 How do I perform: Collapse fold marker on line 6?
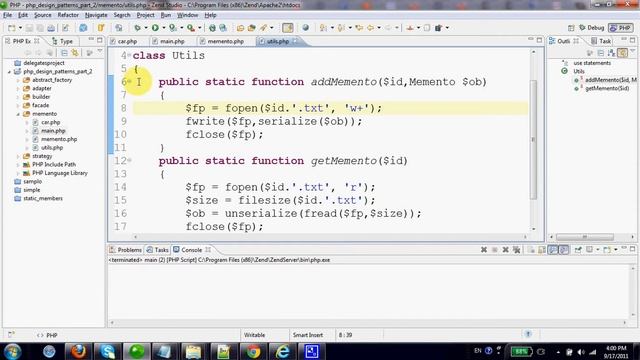129,81
